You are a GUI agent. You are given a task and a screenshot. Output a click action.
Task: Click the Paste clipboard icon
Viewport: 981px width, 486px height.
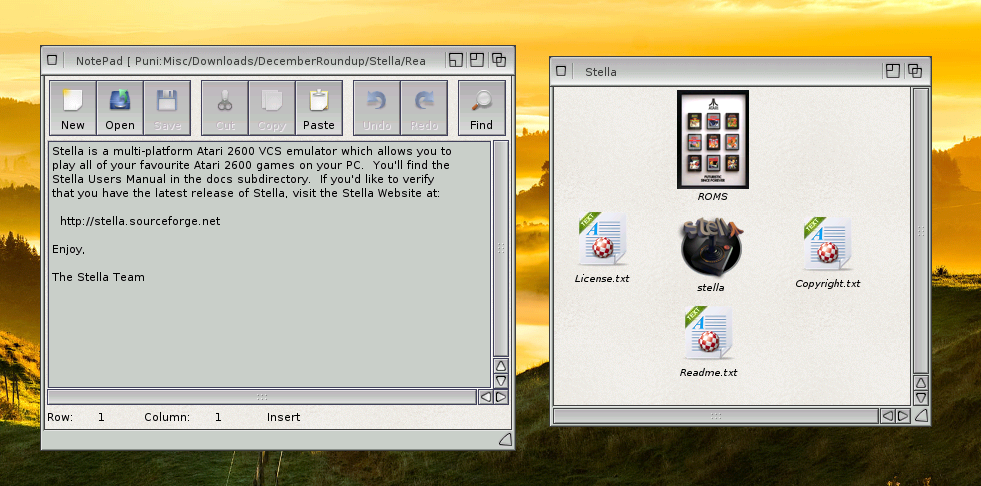(x=319, y=107)
